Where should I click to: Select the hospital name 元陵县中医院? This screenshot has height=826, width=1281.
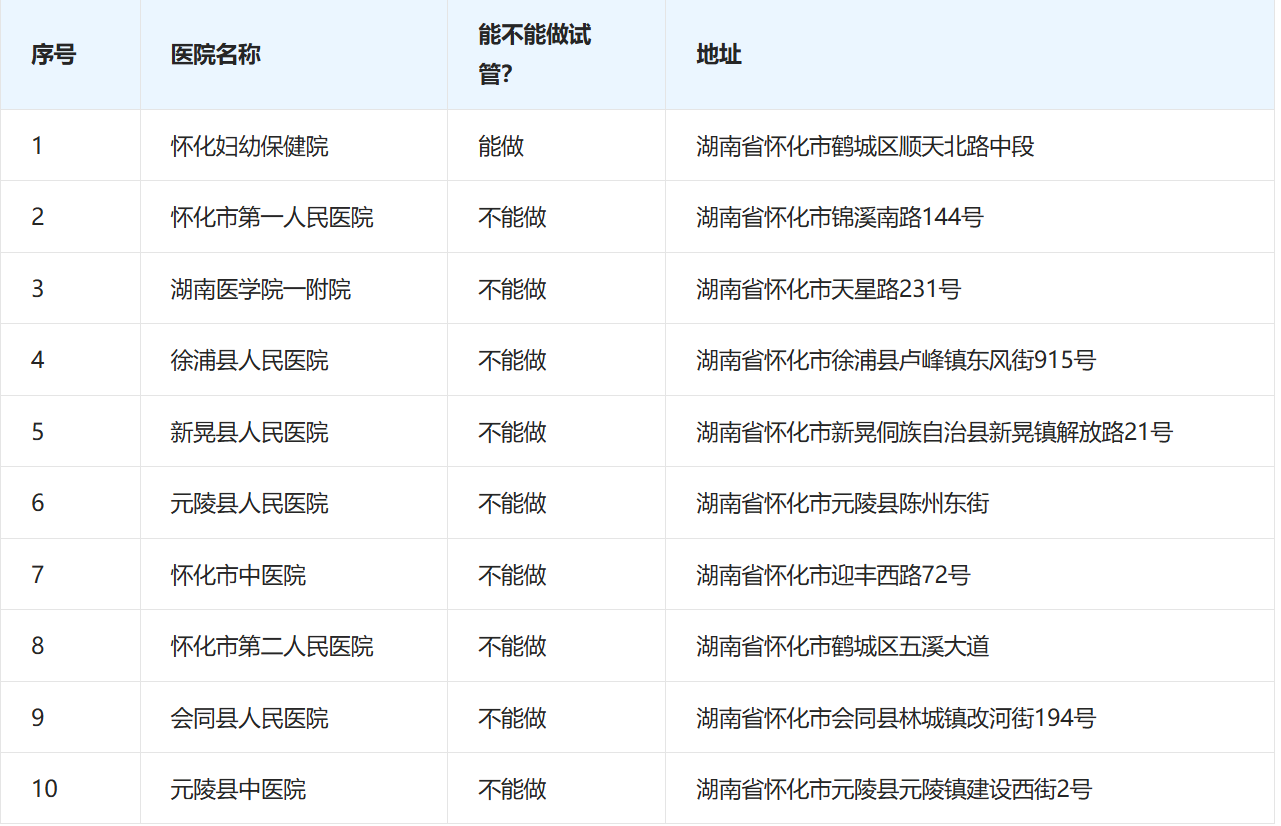point(239,789)
